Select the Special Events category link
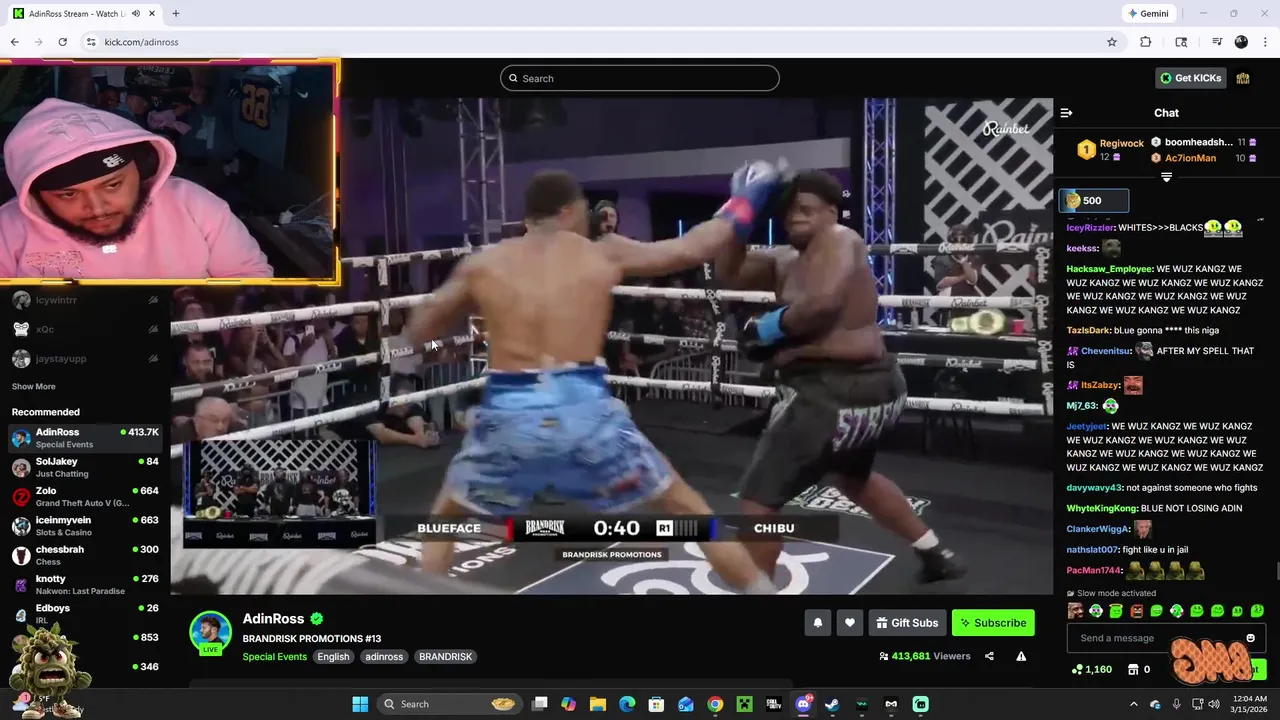 pyautogui.click(x=274, y=657)
